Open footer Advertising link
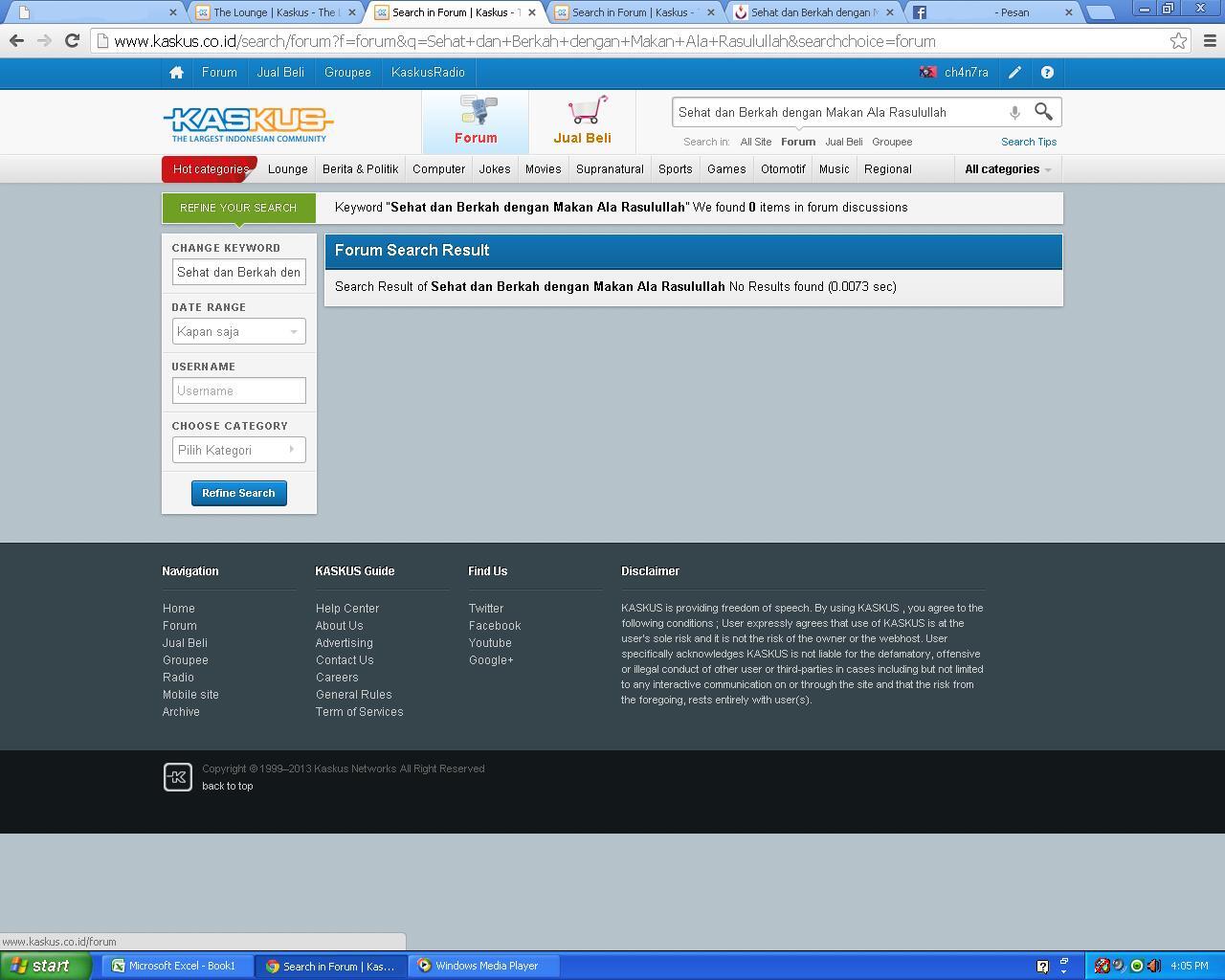1225x980 pixels. click(x=345, y=643)
